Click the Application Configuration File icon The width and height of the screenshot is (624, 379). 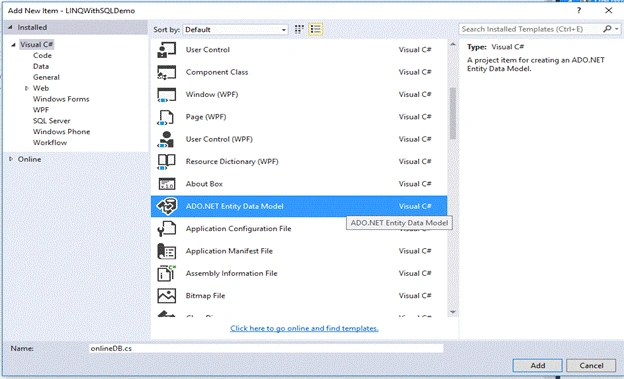click(x=166, y=229)
